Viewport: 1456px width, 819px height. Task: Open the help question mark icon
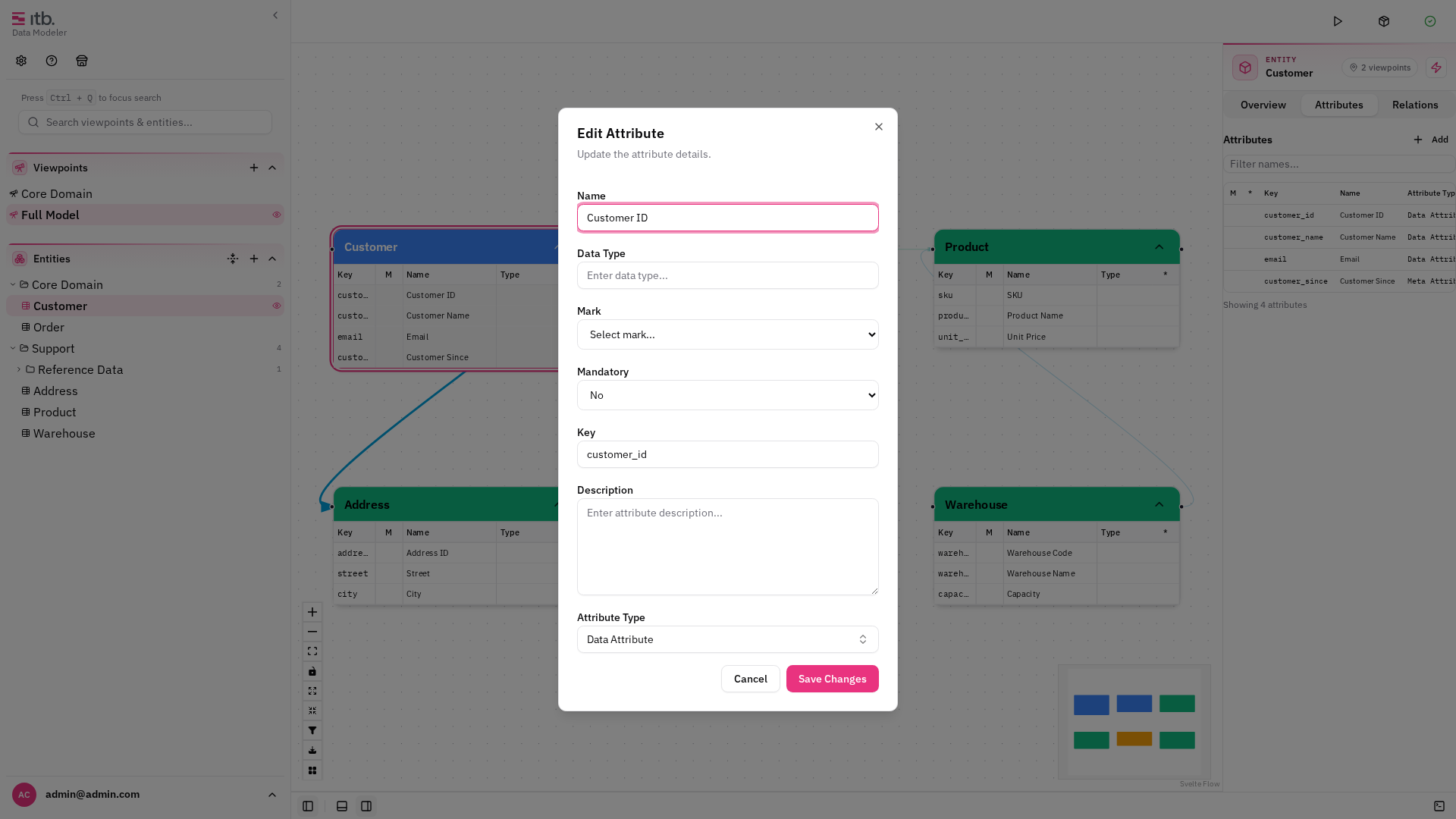click(x=52, y=61)
